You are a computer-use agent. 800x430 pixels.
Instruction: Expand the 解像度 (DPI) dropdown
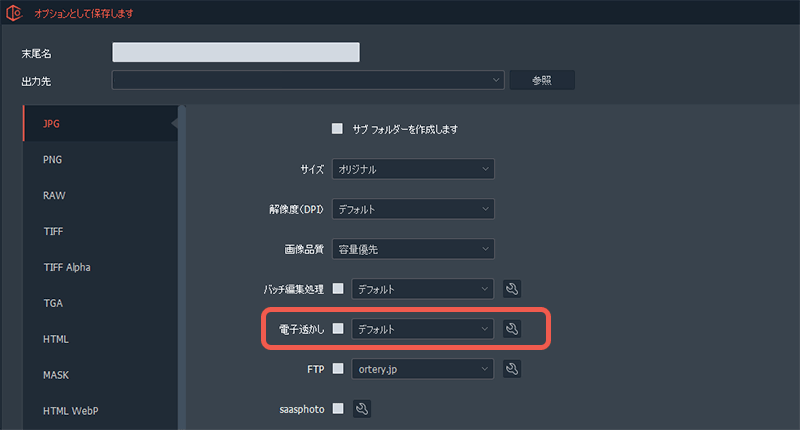coord(414,209)
